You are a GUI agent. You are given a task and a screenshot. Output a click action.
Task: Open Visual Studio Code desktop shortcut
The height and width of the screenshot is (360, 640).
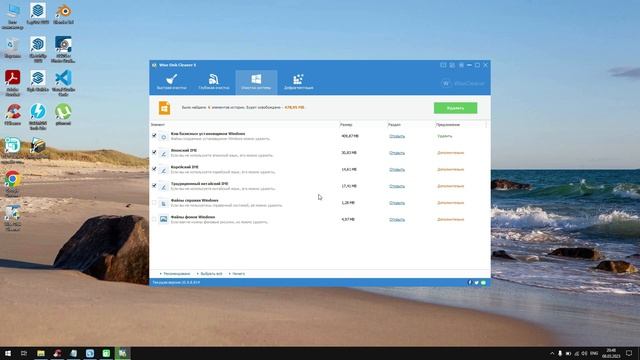point(63,82)
